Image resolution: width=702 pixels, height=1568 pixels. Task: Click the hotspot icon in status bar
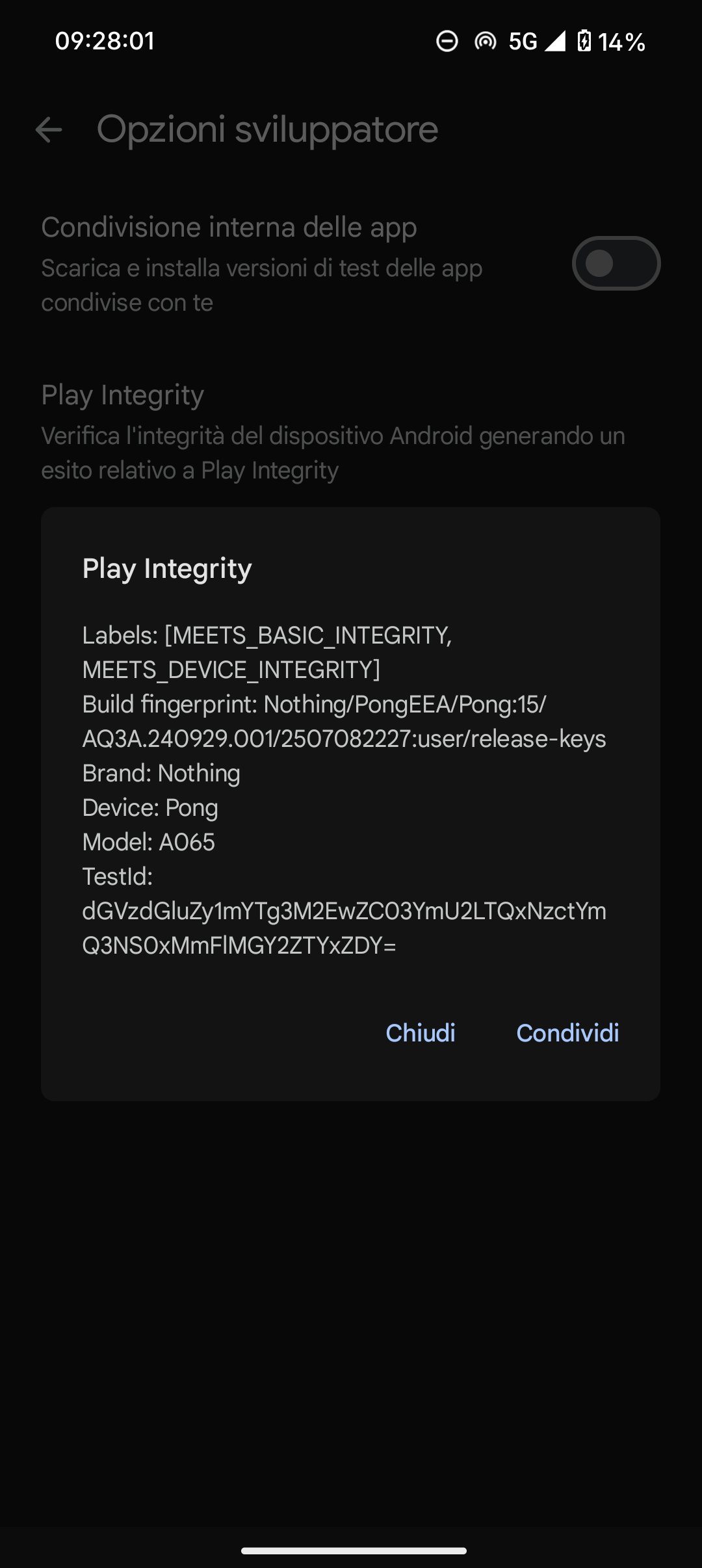tap(485, 42)
